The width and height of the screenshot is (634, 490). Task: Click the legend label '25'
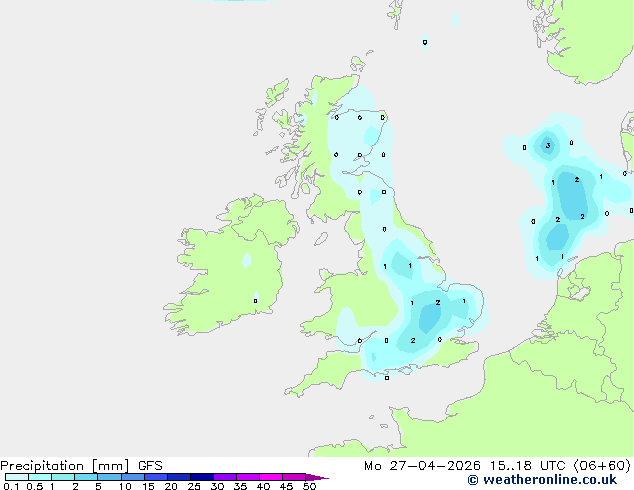click(x=194, y=486)
